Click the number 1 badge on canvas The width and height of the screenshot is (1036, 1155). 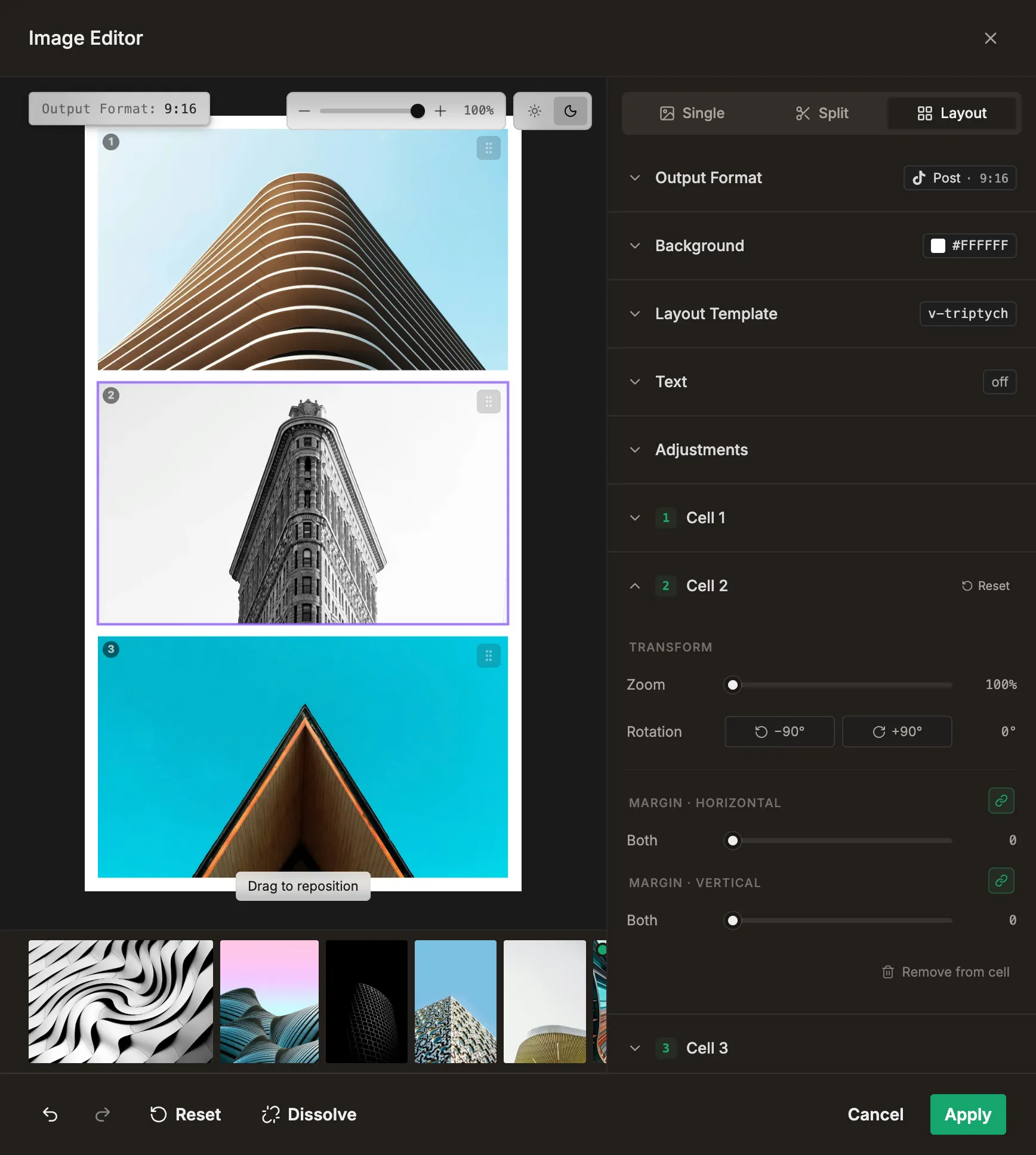click(x=111, y=142)
